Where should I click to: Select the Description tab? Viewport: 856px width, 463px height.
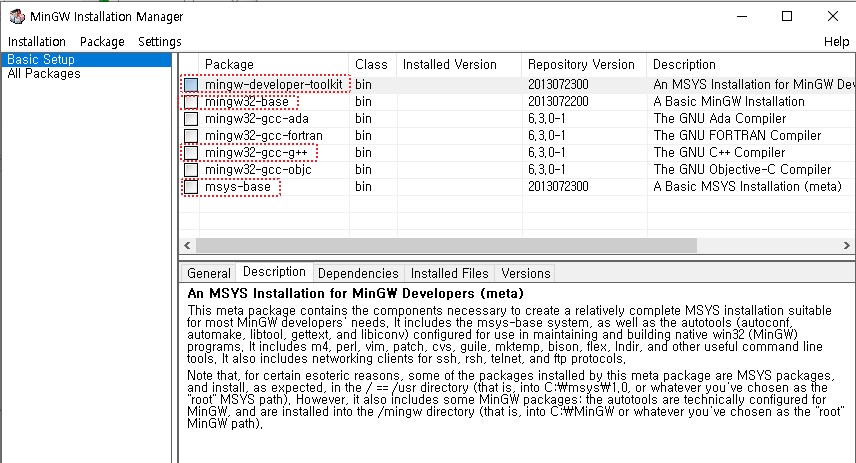(x=274, y=271)
